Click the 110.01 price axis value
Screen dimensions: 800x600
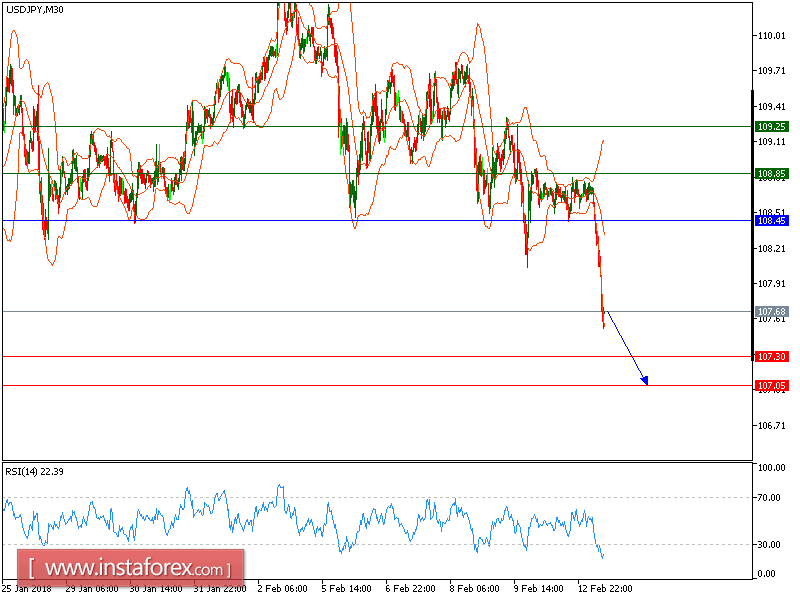770,38
